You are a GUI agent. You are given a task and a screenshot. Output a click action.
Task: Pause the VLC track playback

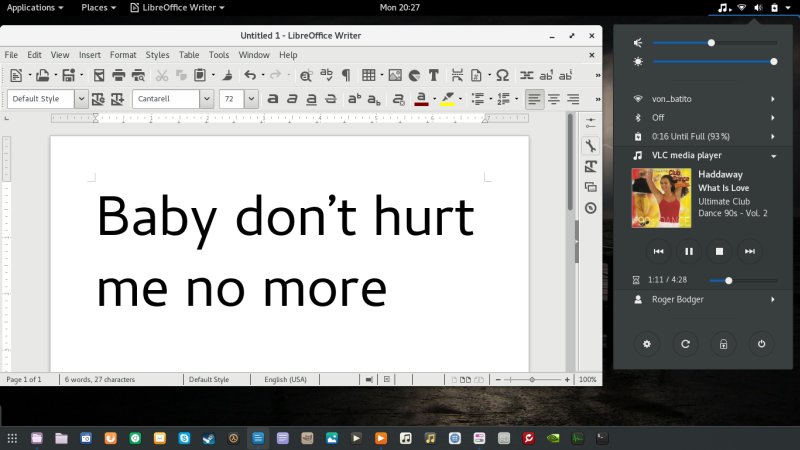click(688, 251)
